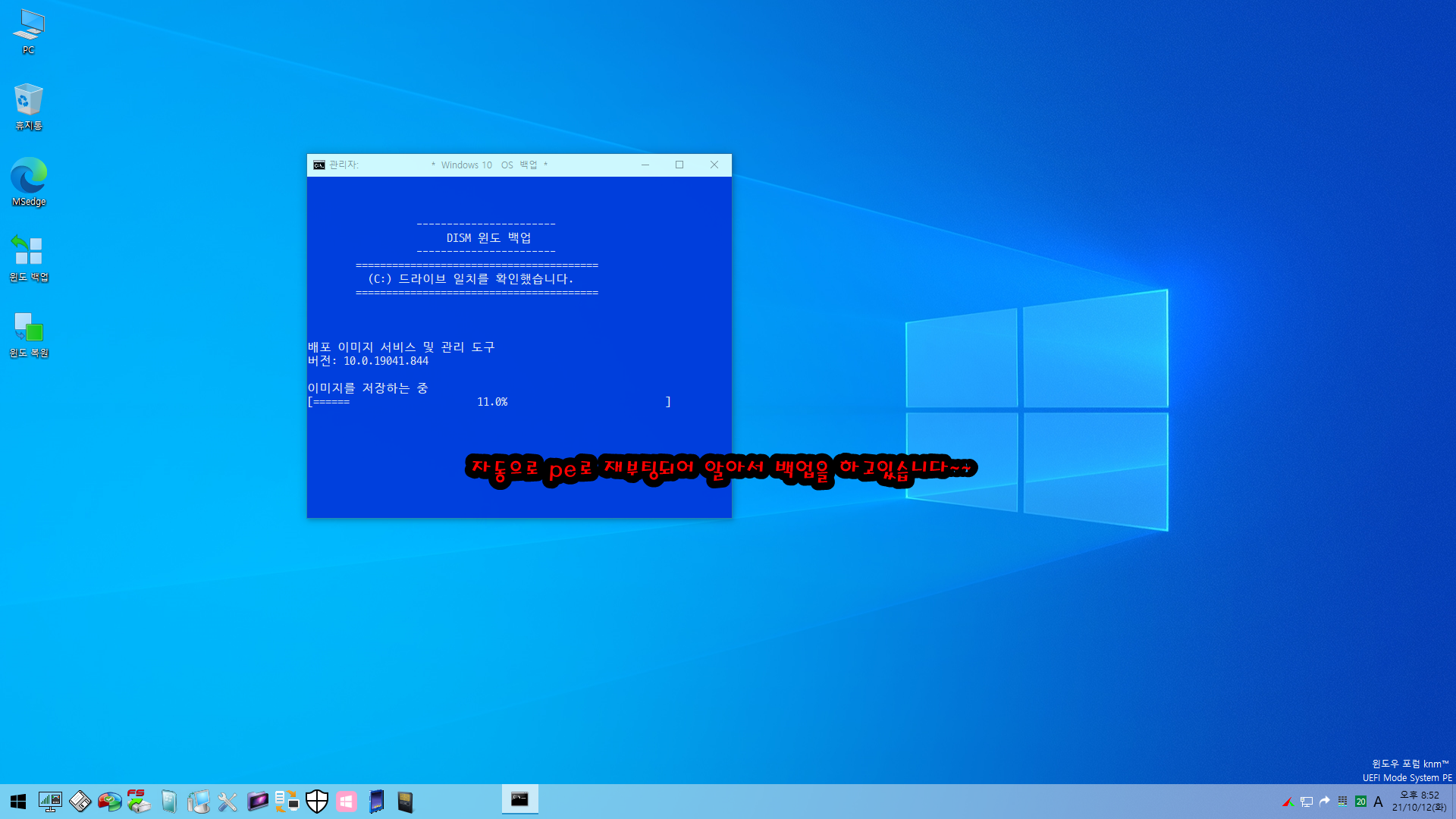This screenshot has height=819, width=1456.
Task: Open the dotted grid meter tray icon
Action: click(x=1342, y=802)
